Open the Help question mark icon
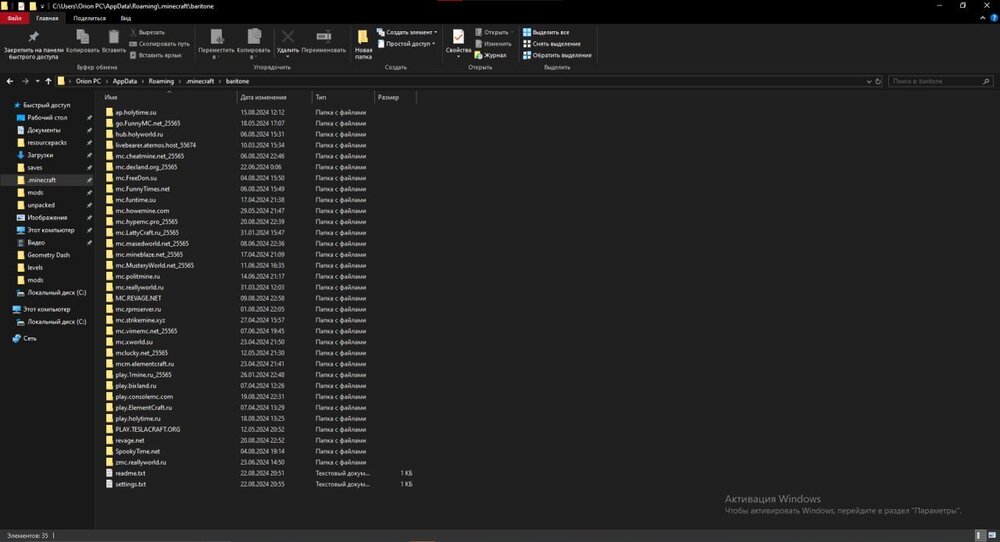 (994, 18)
